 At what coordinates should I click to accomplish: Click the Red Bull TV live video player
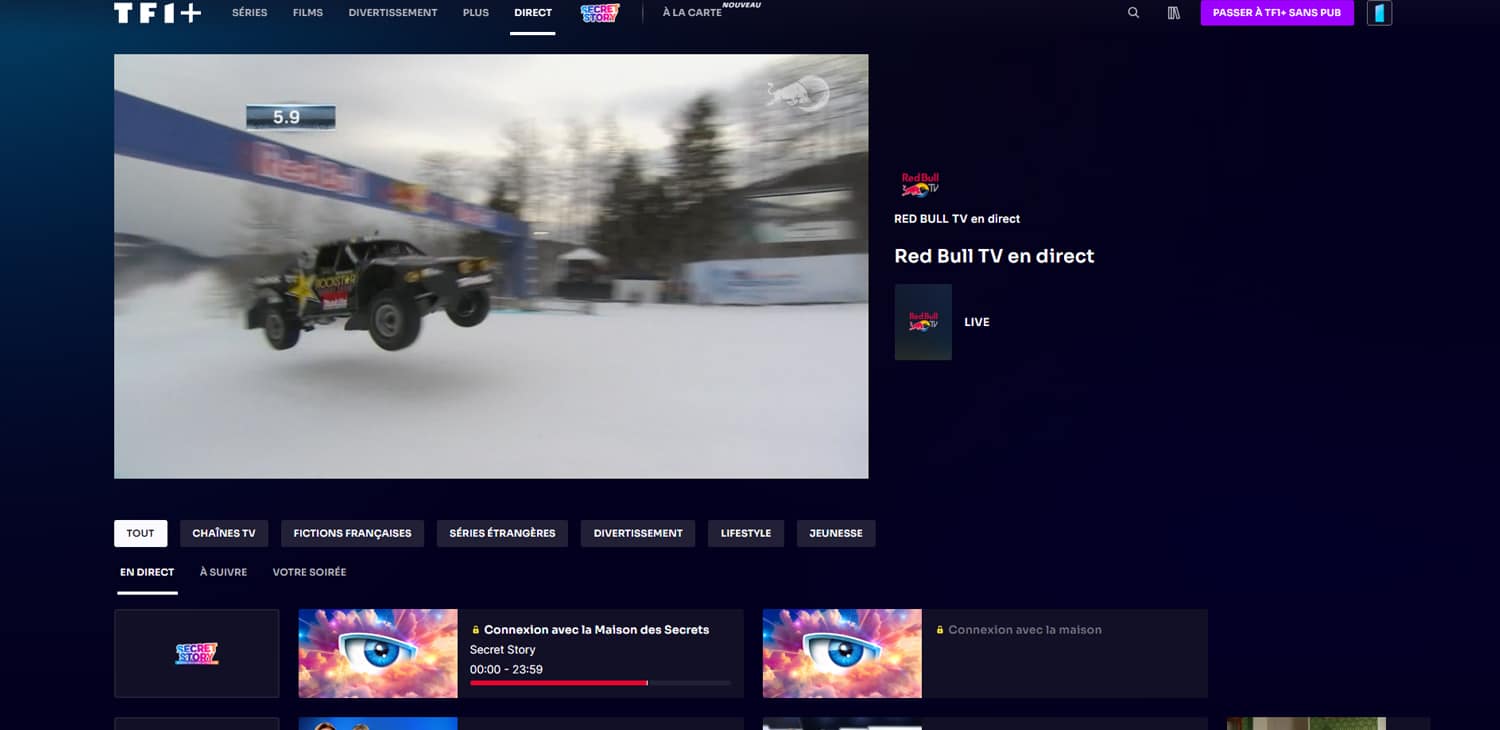point(491,266)
